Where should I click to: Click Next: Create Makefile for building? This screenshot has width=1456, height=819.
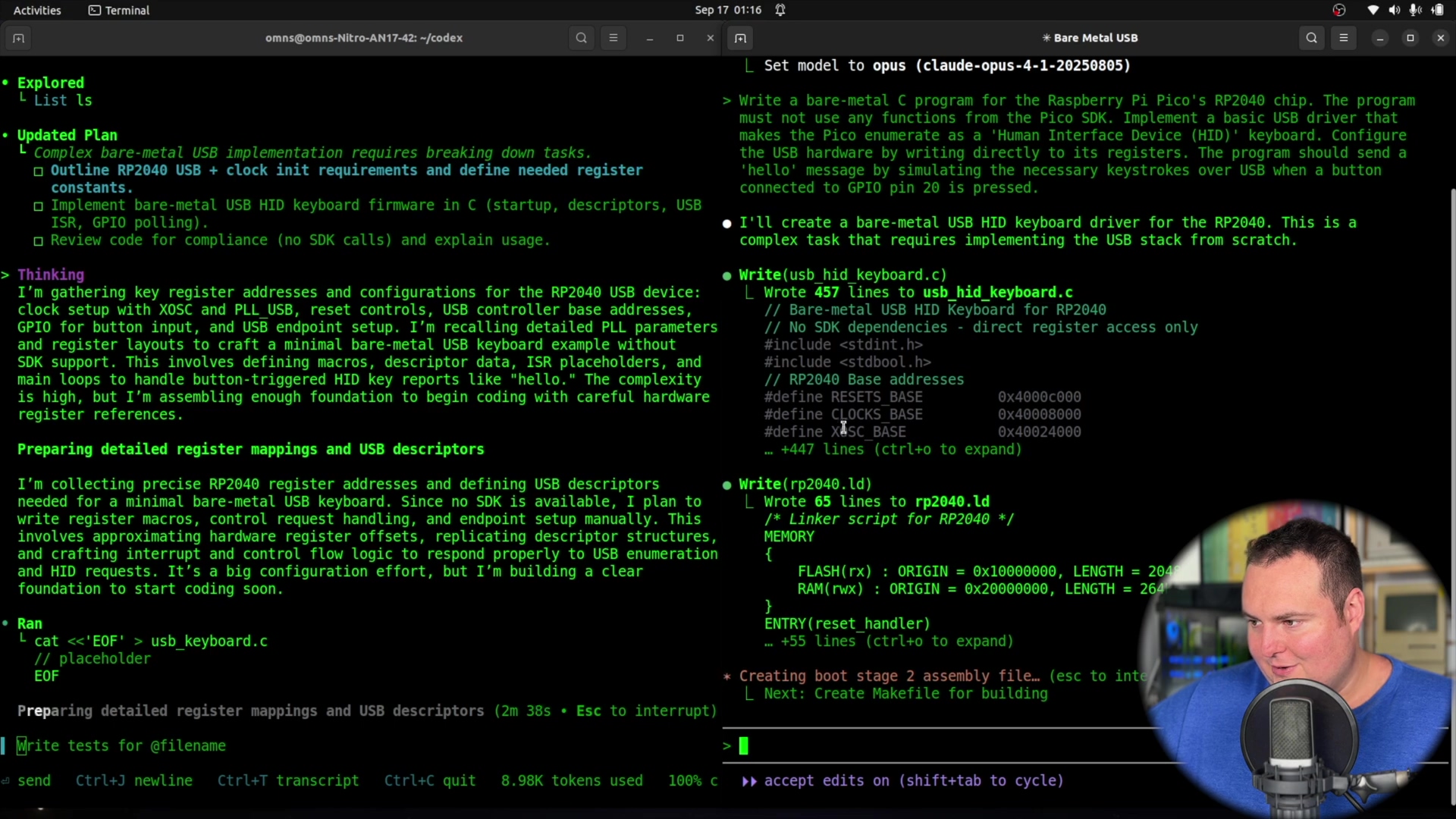[x=905, y=694]
